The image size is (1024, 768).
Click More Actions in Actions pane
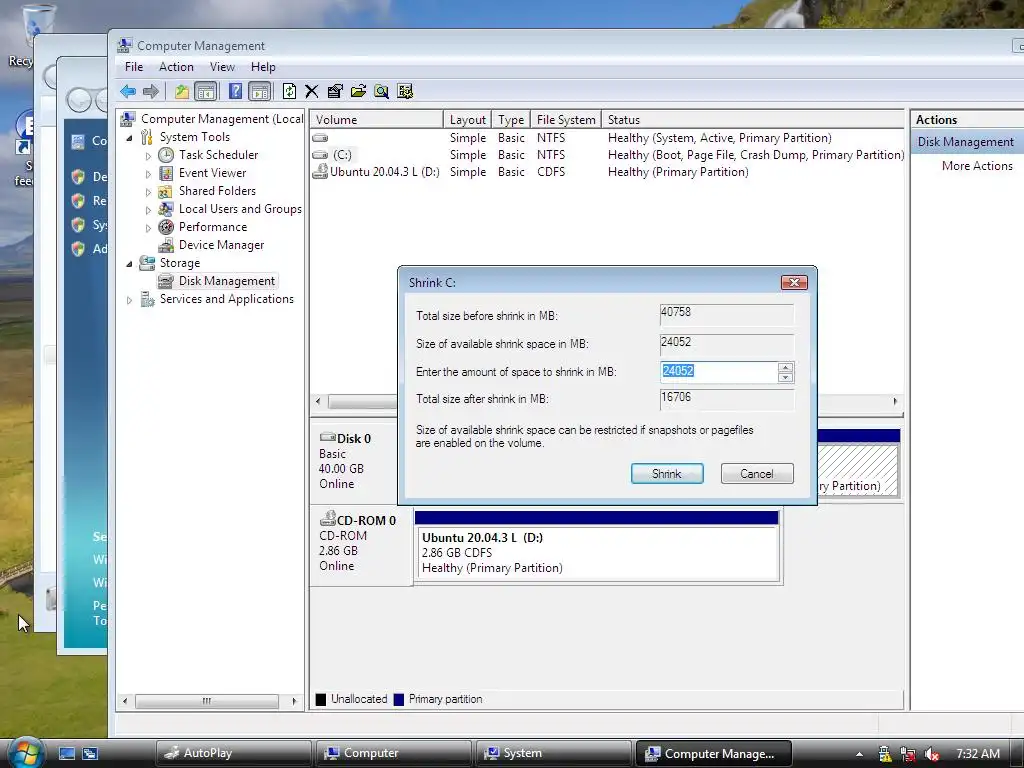977,166
